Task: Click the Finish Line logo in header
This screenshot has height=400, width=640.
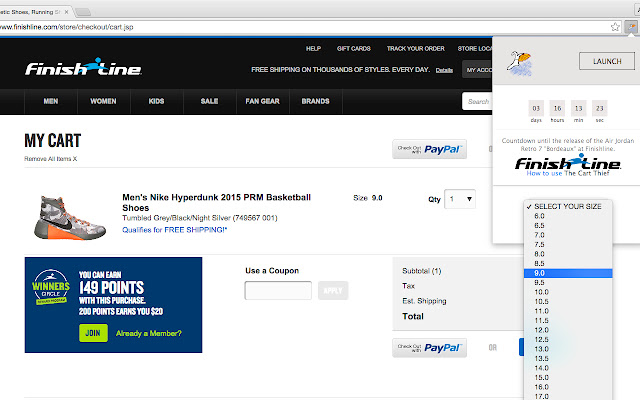Action: coord(83,67)
